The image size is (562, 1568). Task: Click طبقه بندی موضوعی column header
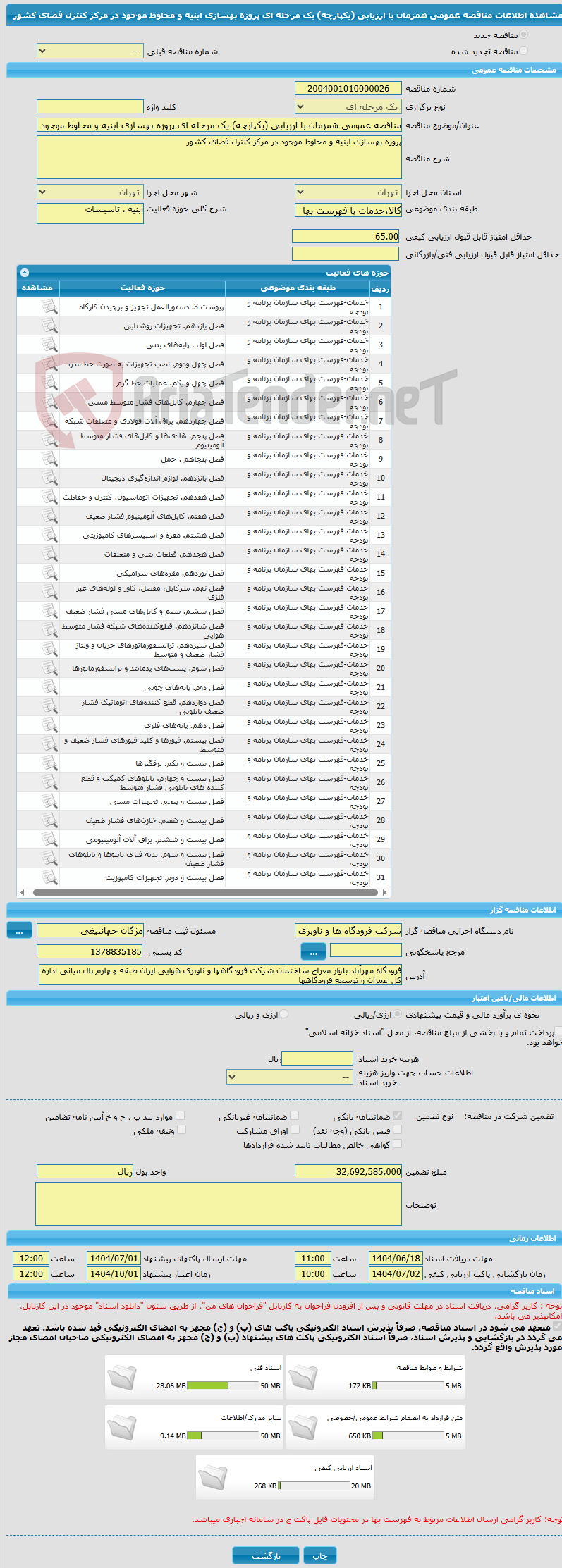tap(298, 288)
